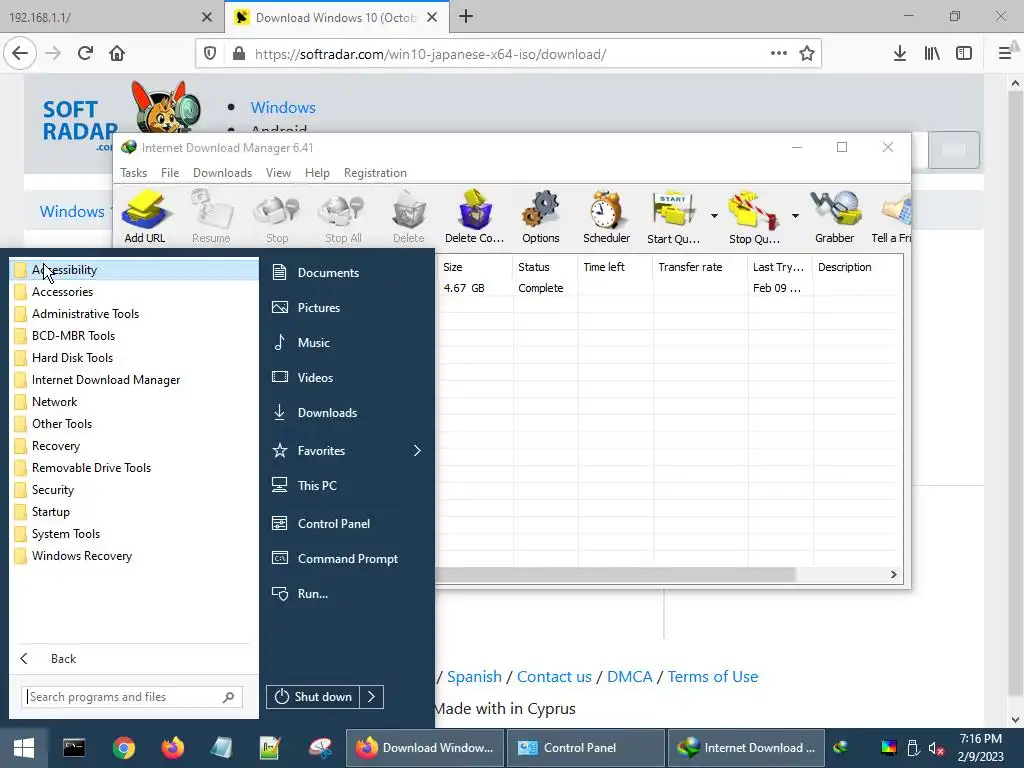The height and width of the screenshot is (768, 1024).
Task: Open IDM Options gear icon
Action: (x=541, y=217)
